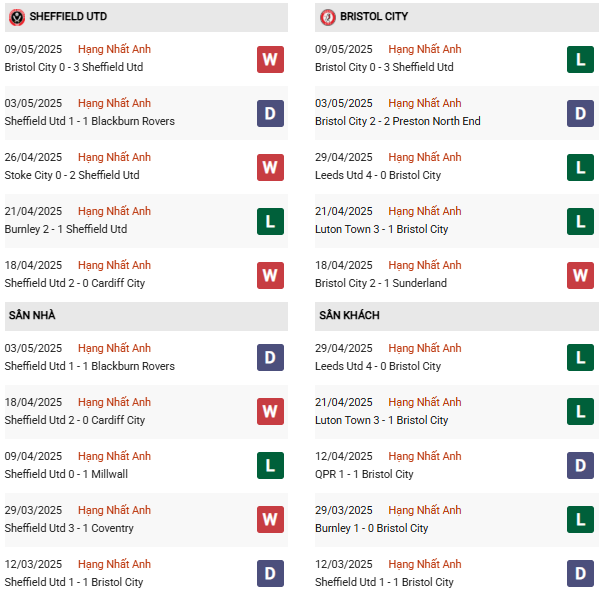Click the D badge for Bristol City 2-2 Preston North End
600x595 pixels.
(580, 113)
